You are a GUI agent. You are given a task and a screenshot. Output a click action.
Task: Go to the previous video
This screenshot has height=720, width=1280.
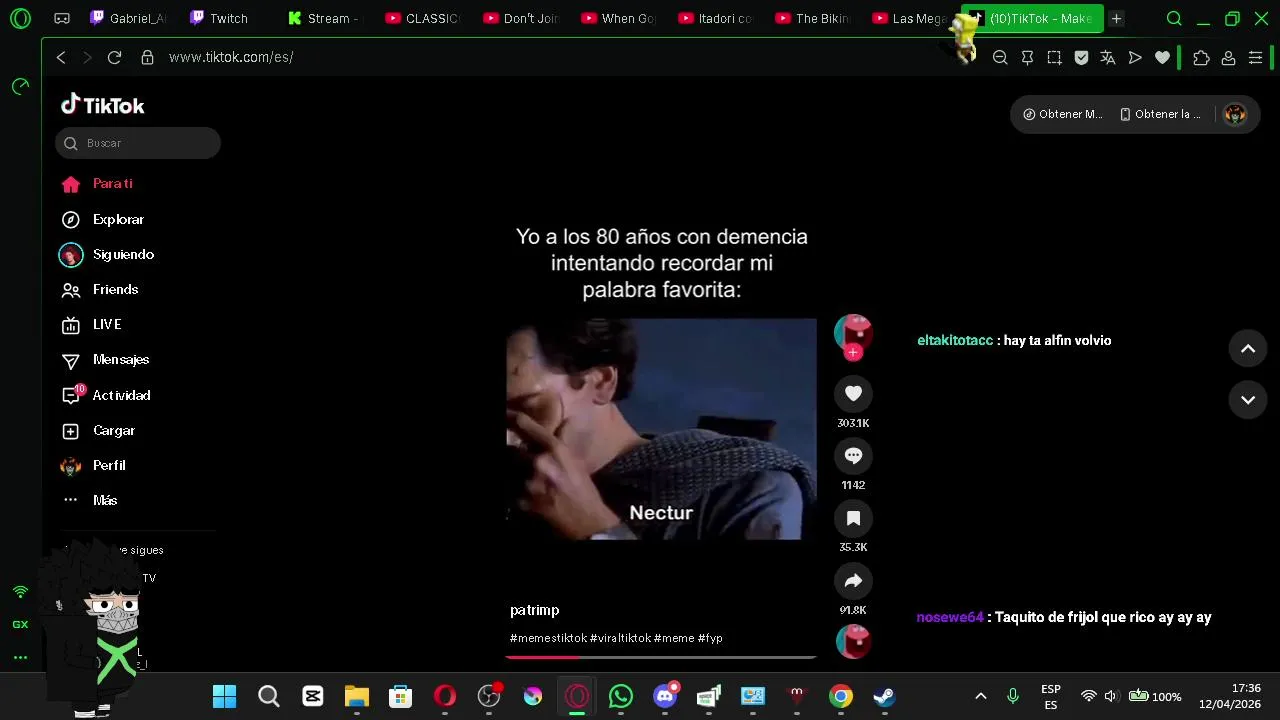pyautogui.click(x=1248, y=348)
